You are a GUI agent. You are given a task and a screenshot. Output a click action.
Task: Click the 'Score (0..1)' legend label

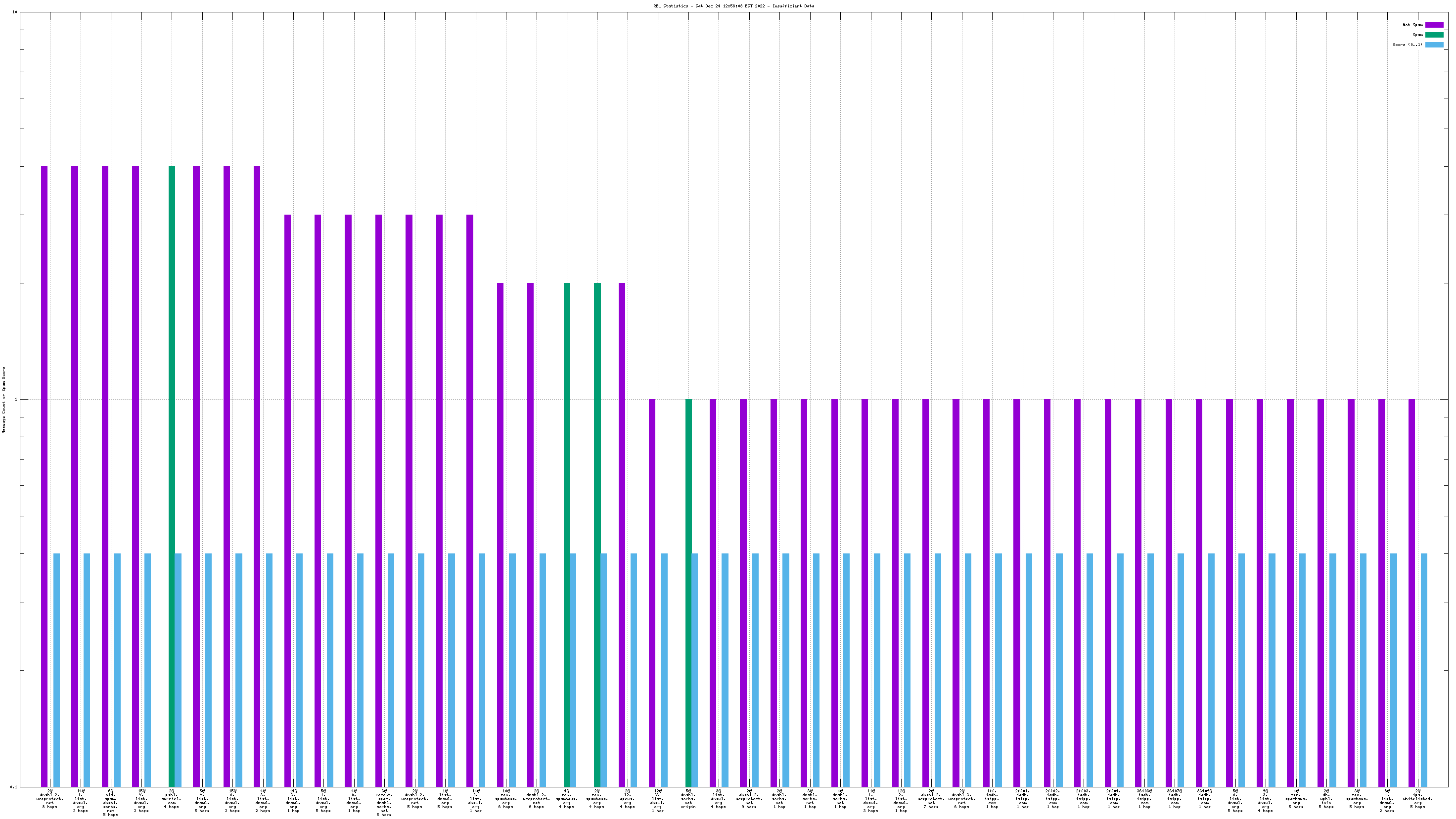click(x=1408, y=45)
